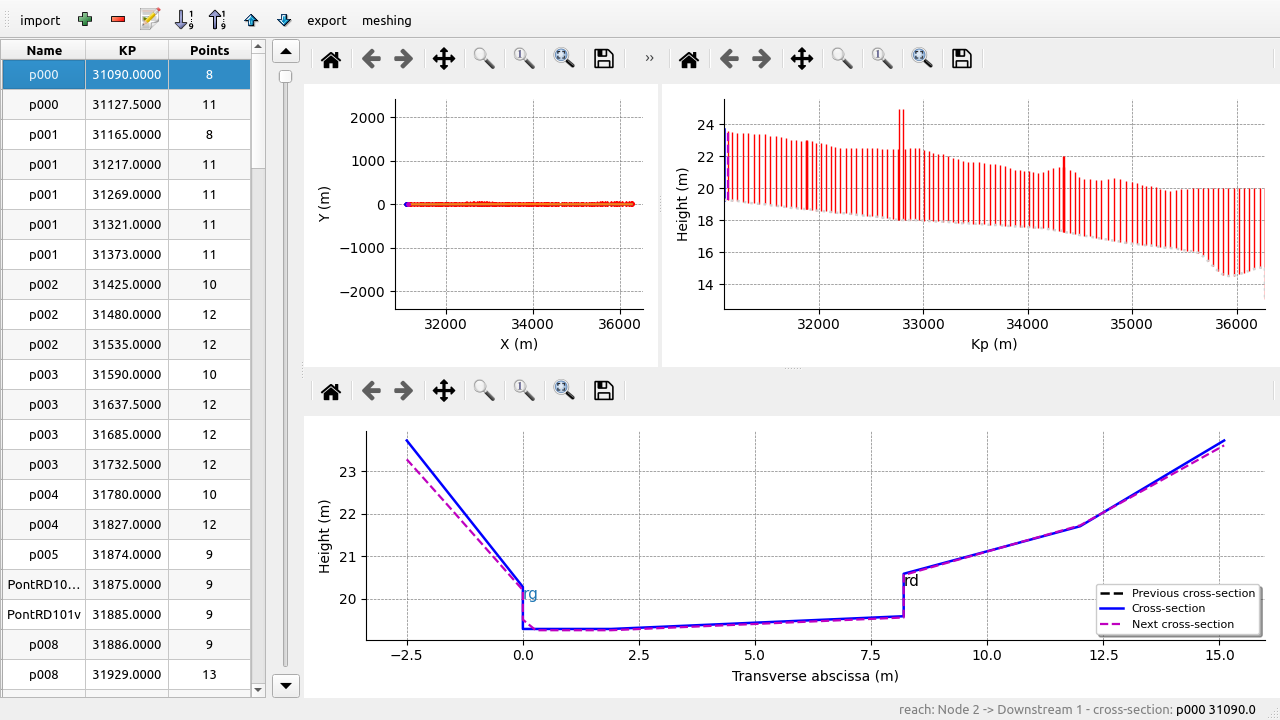Click the up arrow button above slider
This screenshot has height=720, width=1280.
[286, 52]
